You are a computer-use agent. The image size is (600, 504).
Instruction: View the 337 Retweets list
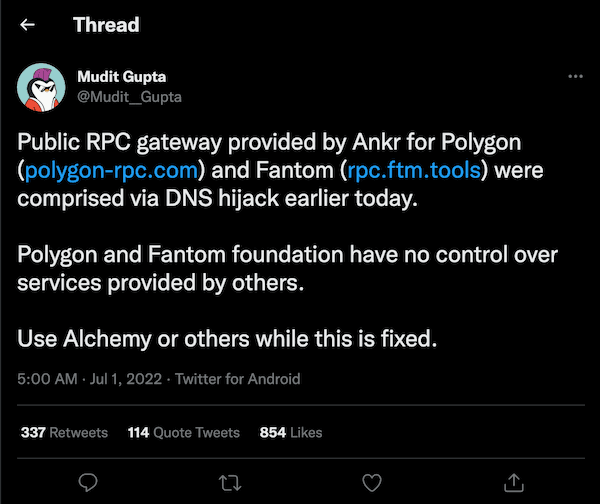coord(64,432)
